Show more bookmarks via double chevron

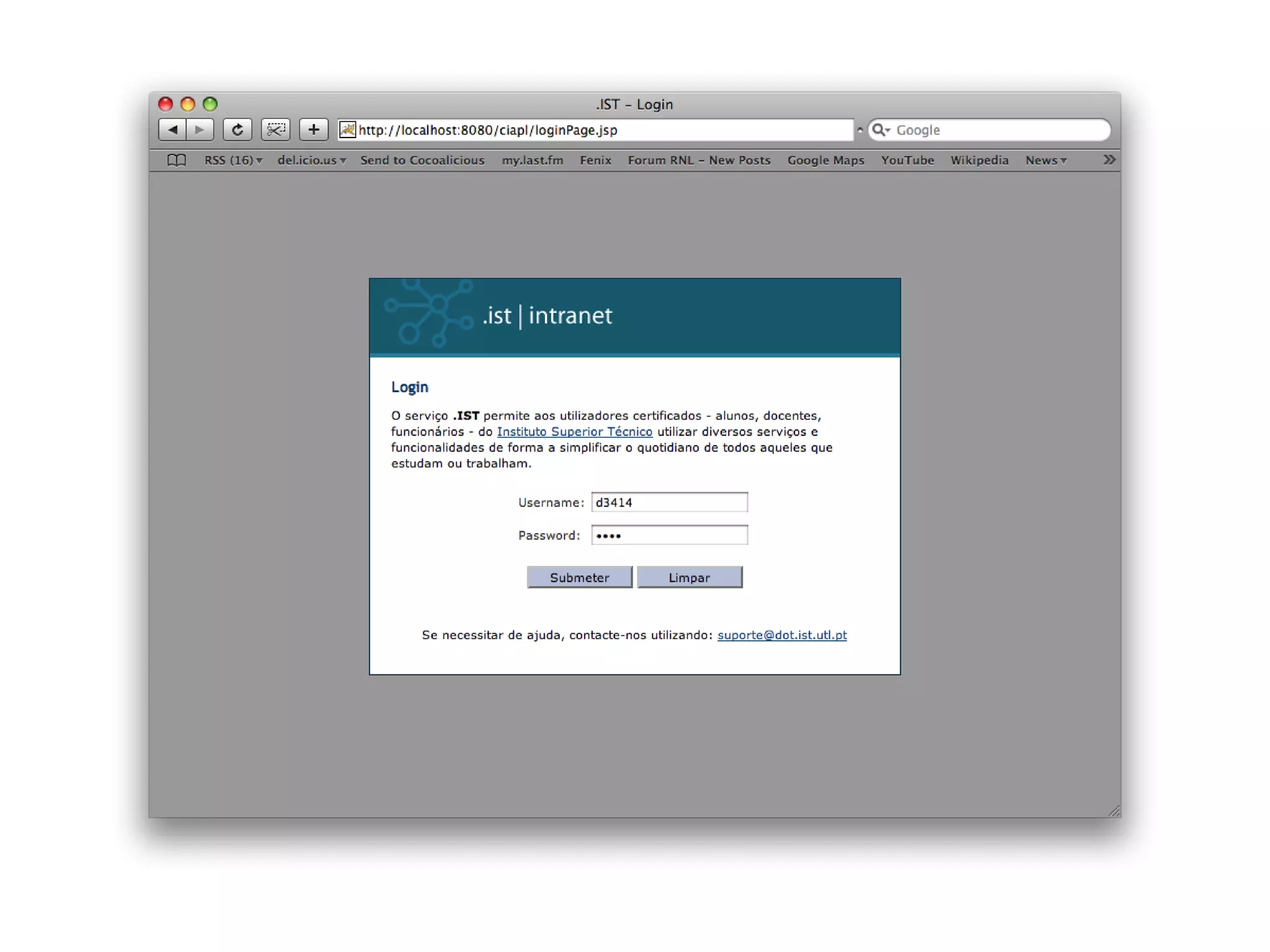(1109, 160)
